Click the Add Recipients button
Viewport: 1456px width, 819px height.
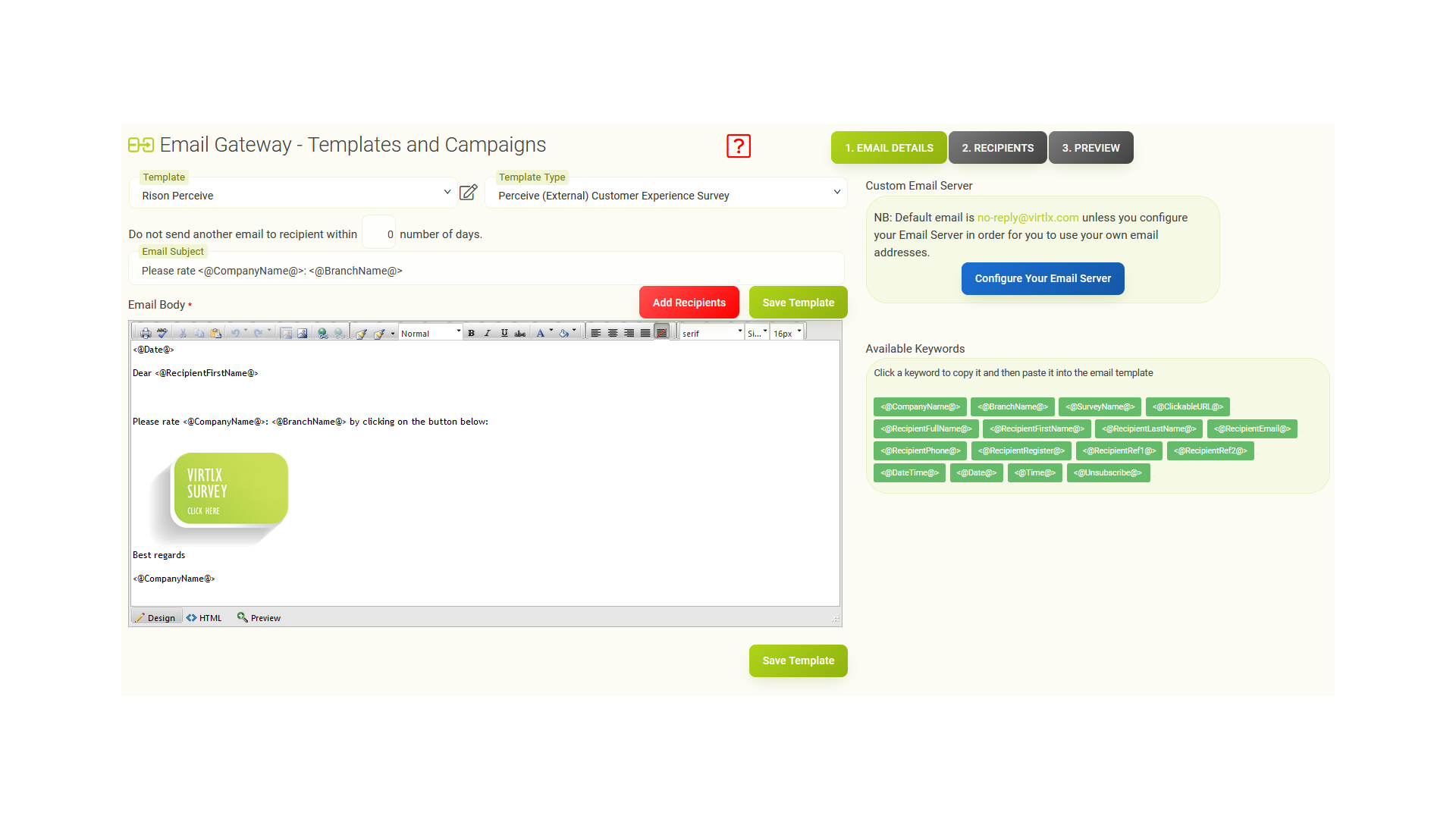click(x=689, y=301)
